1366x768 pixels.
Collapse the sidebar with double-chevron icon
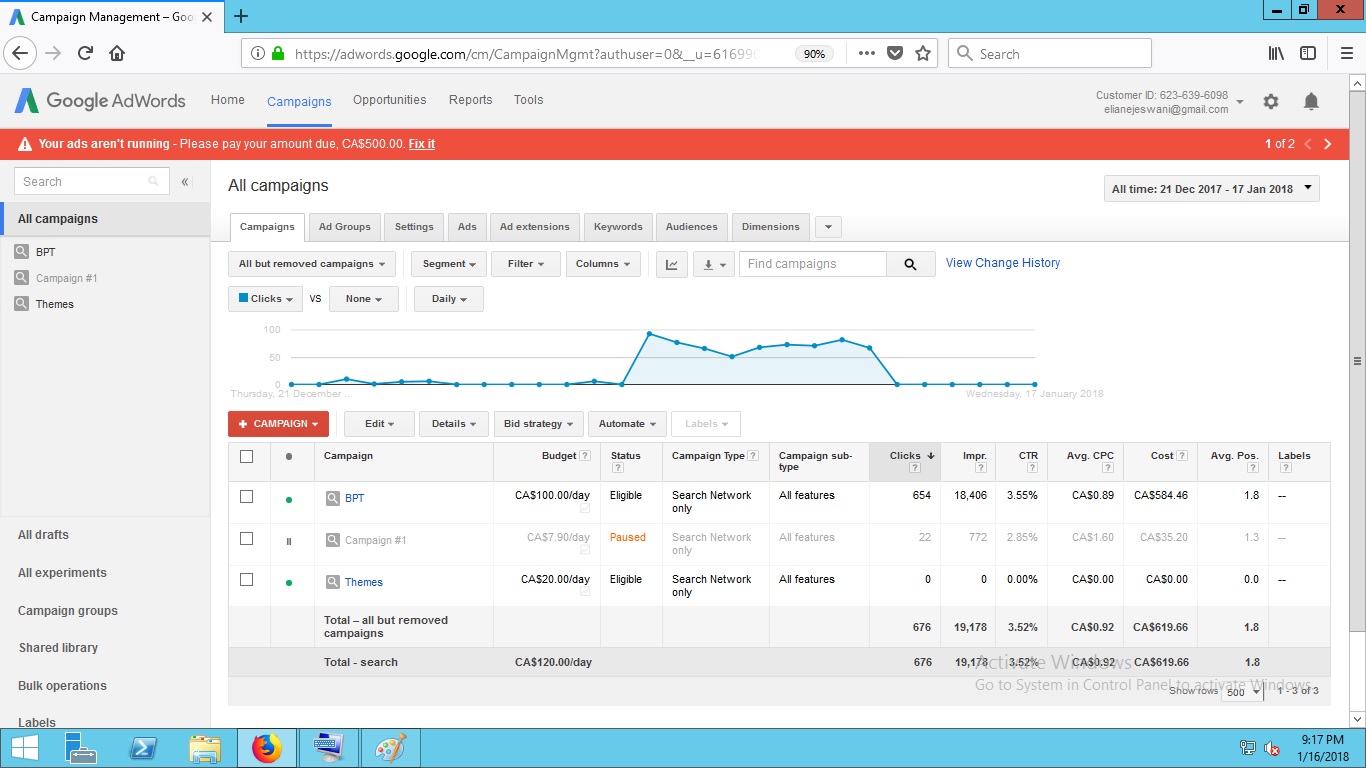[185, 182]
